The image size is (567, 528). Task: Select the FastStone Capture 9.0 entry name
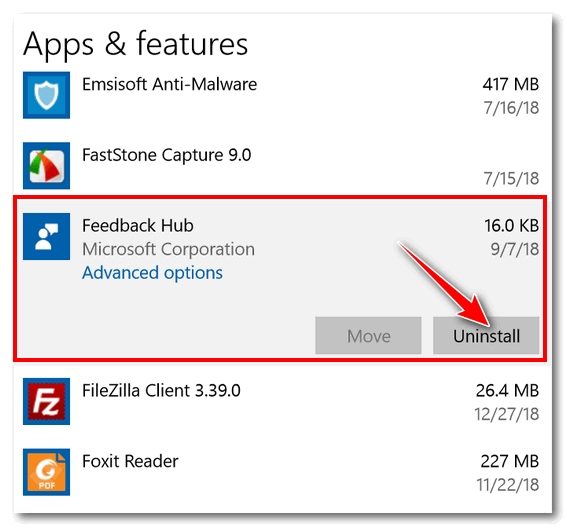[166, 155]
